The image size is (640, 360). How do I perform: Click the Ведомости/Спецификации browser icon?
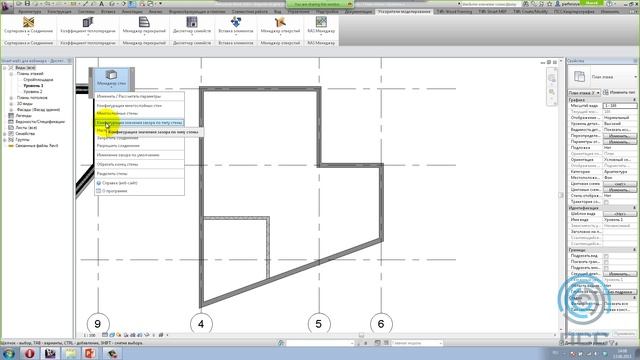(x=11, y=122)
